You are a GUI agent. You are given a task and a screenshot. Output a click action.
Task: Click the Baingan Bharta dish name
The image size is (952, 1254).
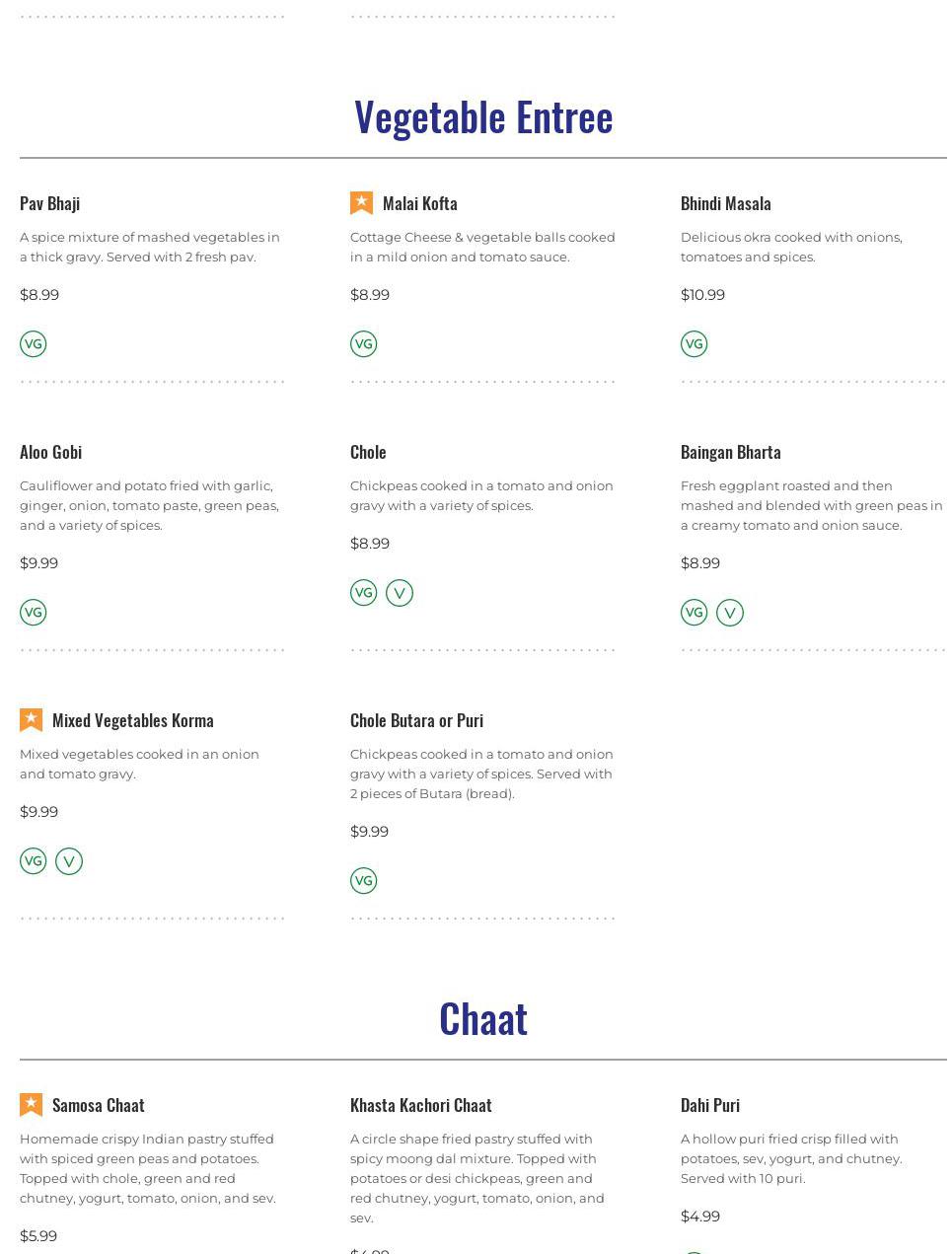click(x=731, y=452)
